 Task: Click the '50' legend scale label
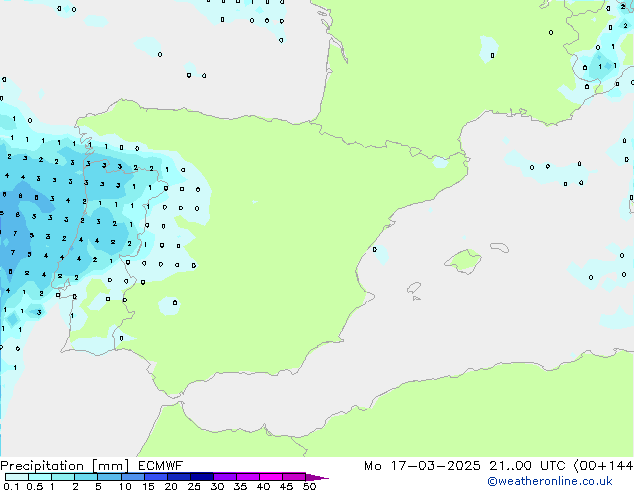pyautogui.click(x=309, y=486)
